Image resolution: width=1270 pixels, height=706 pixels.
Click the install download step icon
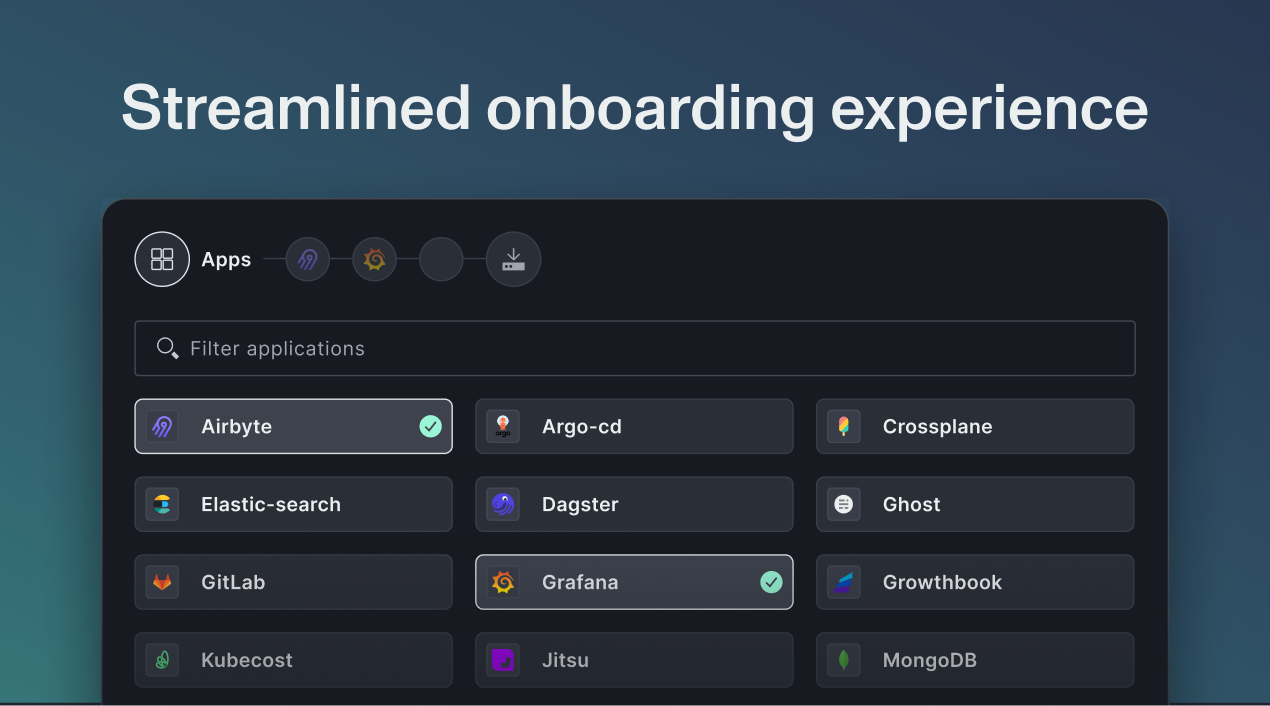pos(513,259)
